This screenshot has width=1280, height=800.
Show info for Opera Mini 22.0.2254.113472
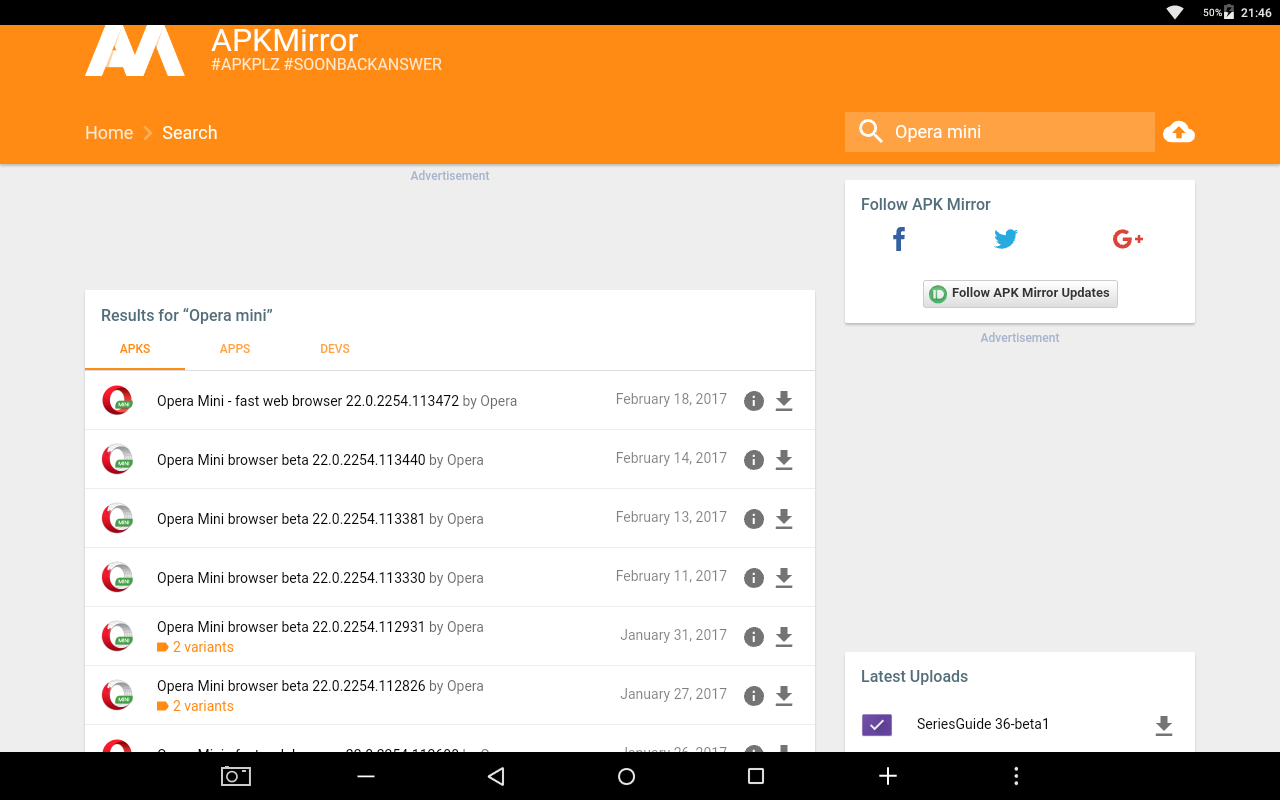click(x=754, y=401)
